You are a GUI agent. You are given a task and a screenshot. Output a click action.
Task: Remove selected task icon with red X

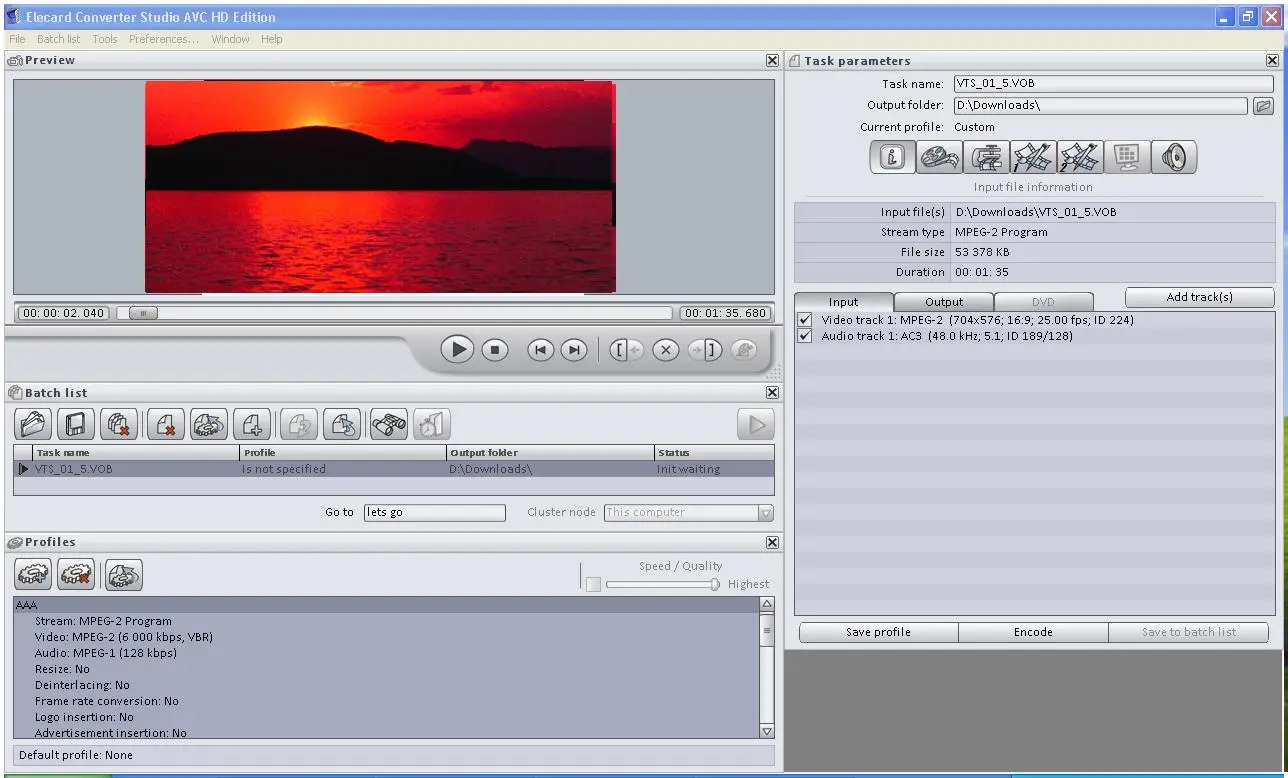tap(165, 424)
